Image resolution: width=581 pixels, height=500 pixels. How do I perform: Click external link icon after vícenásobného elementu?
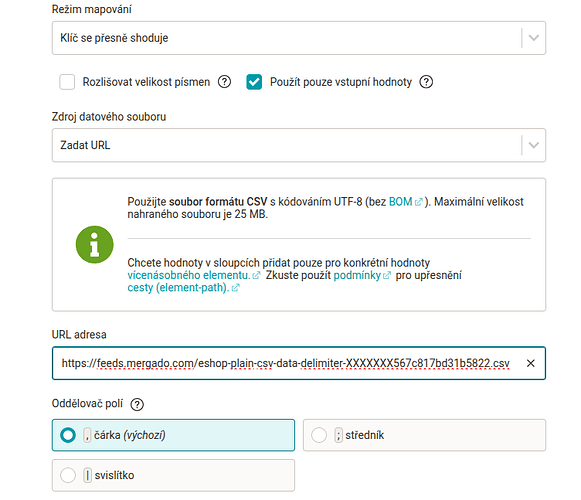click(x=256, y=275)
